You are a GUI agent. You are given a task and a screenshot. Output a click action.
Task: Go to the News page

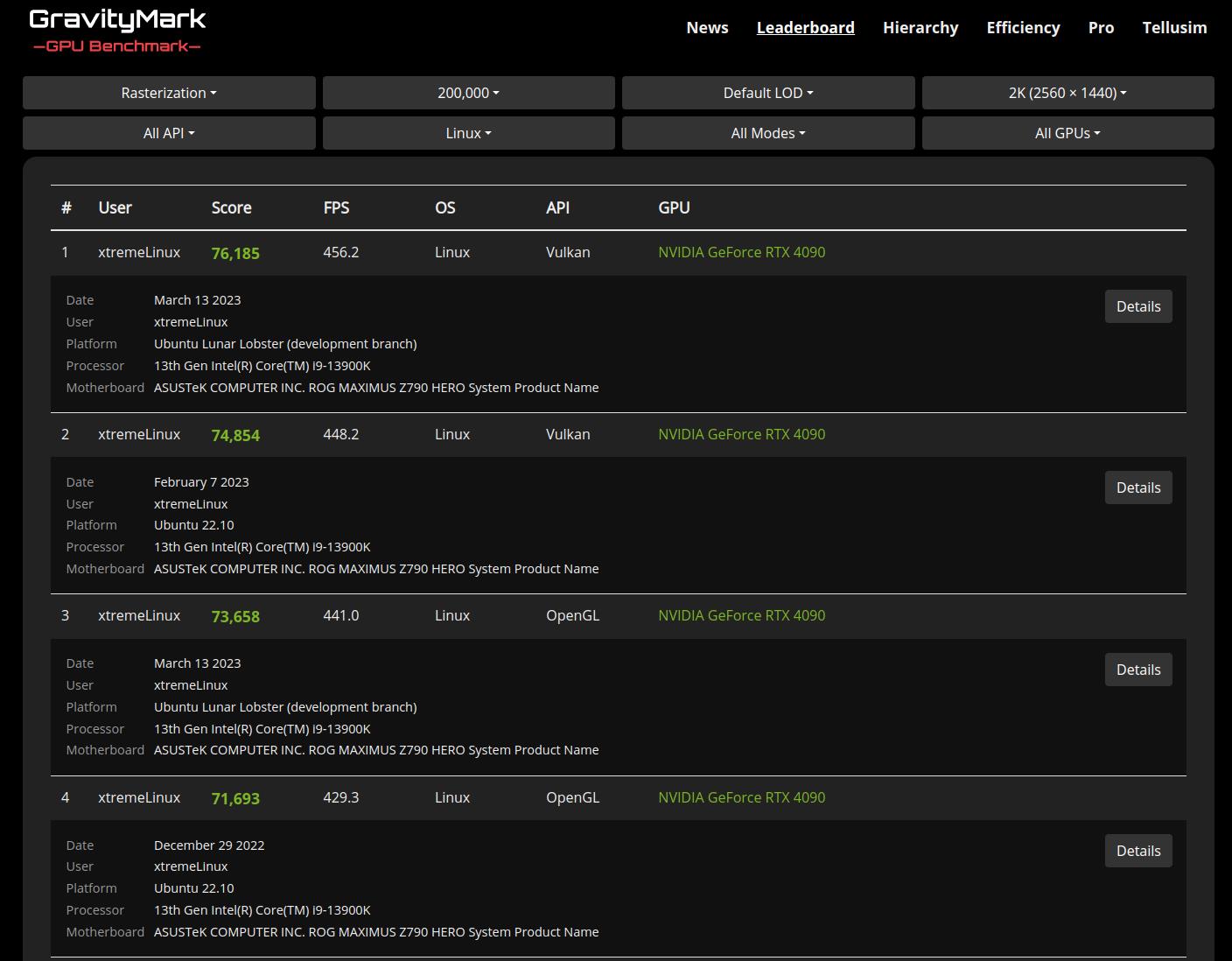[707, 28]
